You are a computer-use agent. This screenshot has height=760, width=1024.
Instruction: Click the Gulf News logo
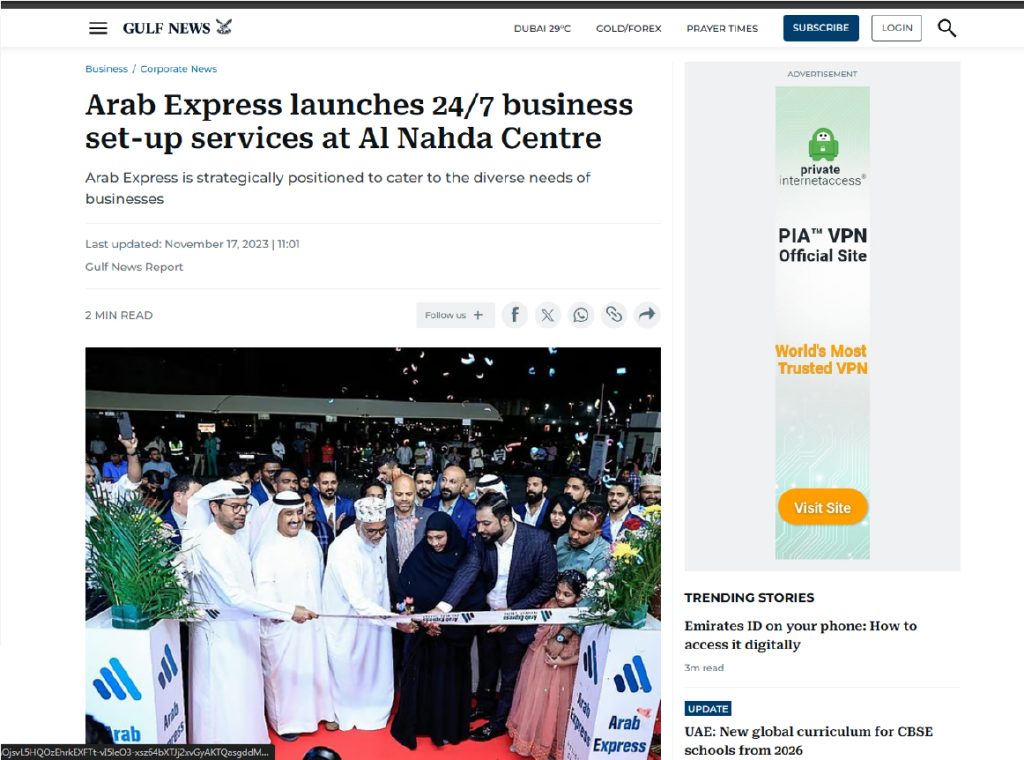(177, 27)
